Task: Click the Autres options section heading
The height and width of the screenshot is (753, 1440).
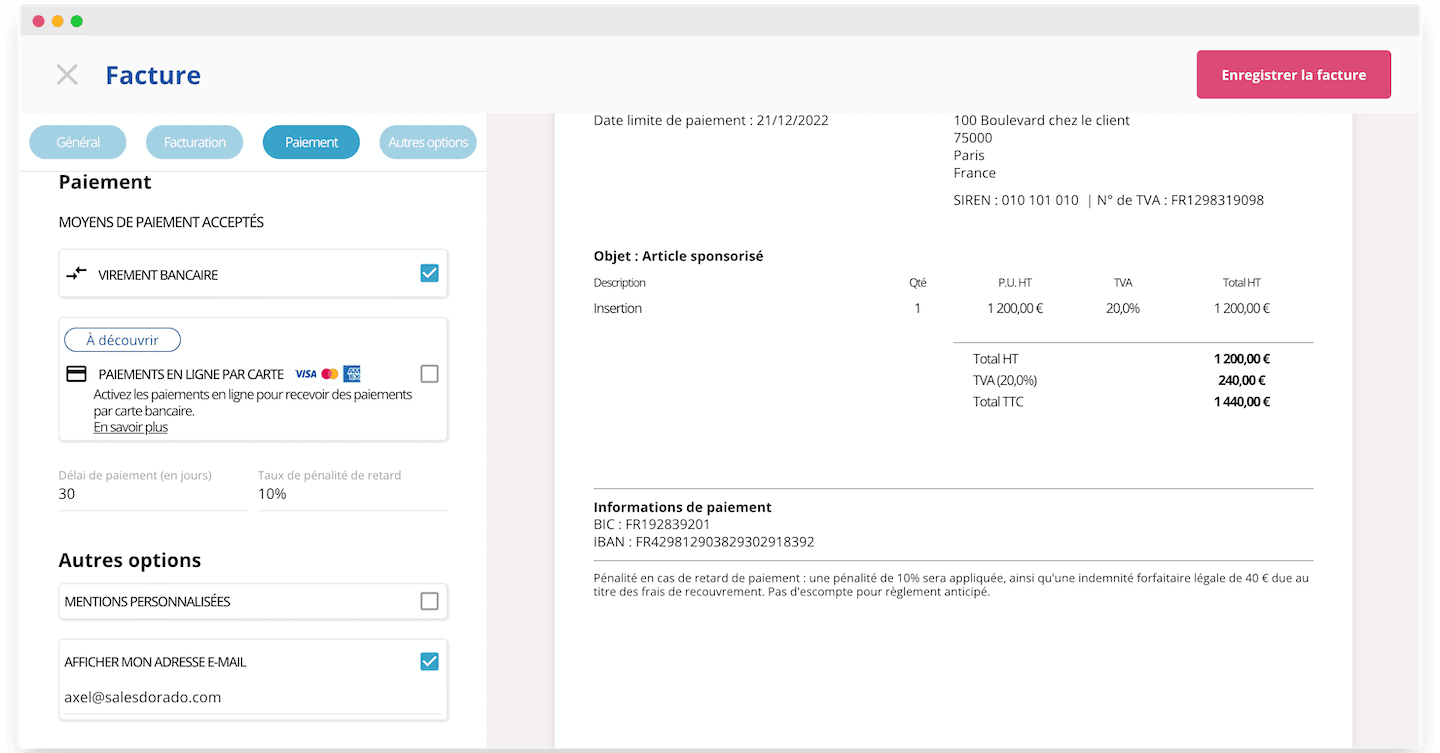Action: point(130,560)
